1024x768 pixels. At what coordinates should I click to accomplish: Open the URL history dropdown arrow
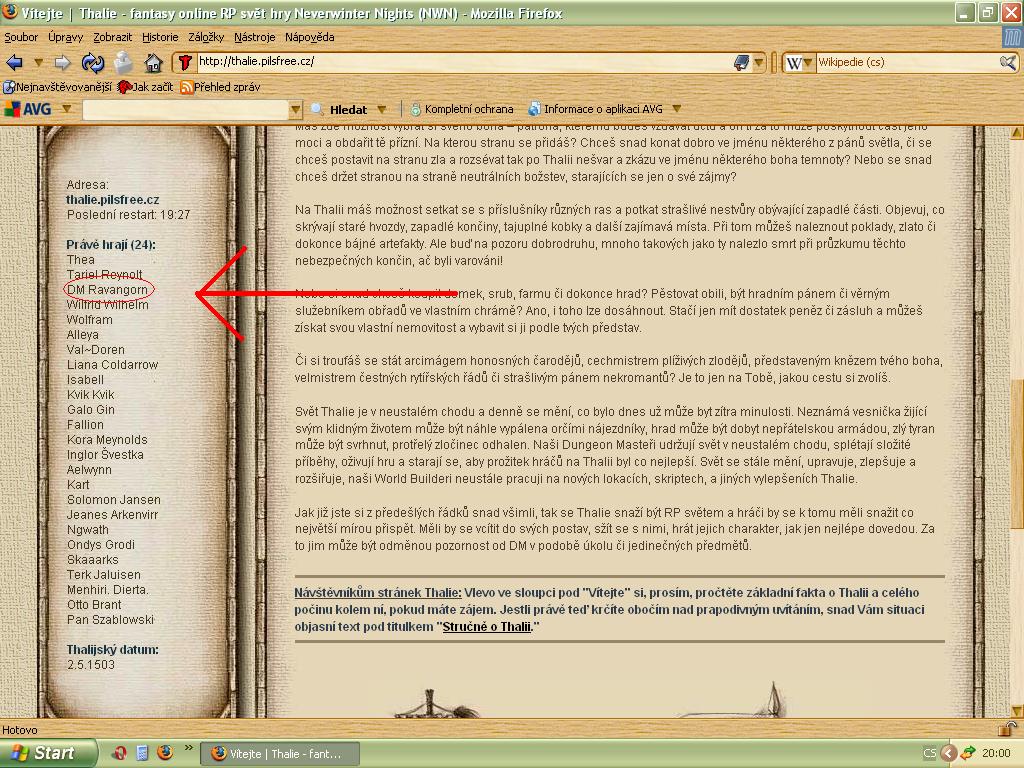pyautogui.click(x=760, y=62)
